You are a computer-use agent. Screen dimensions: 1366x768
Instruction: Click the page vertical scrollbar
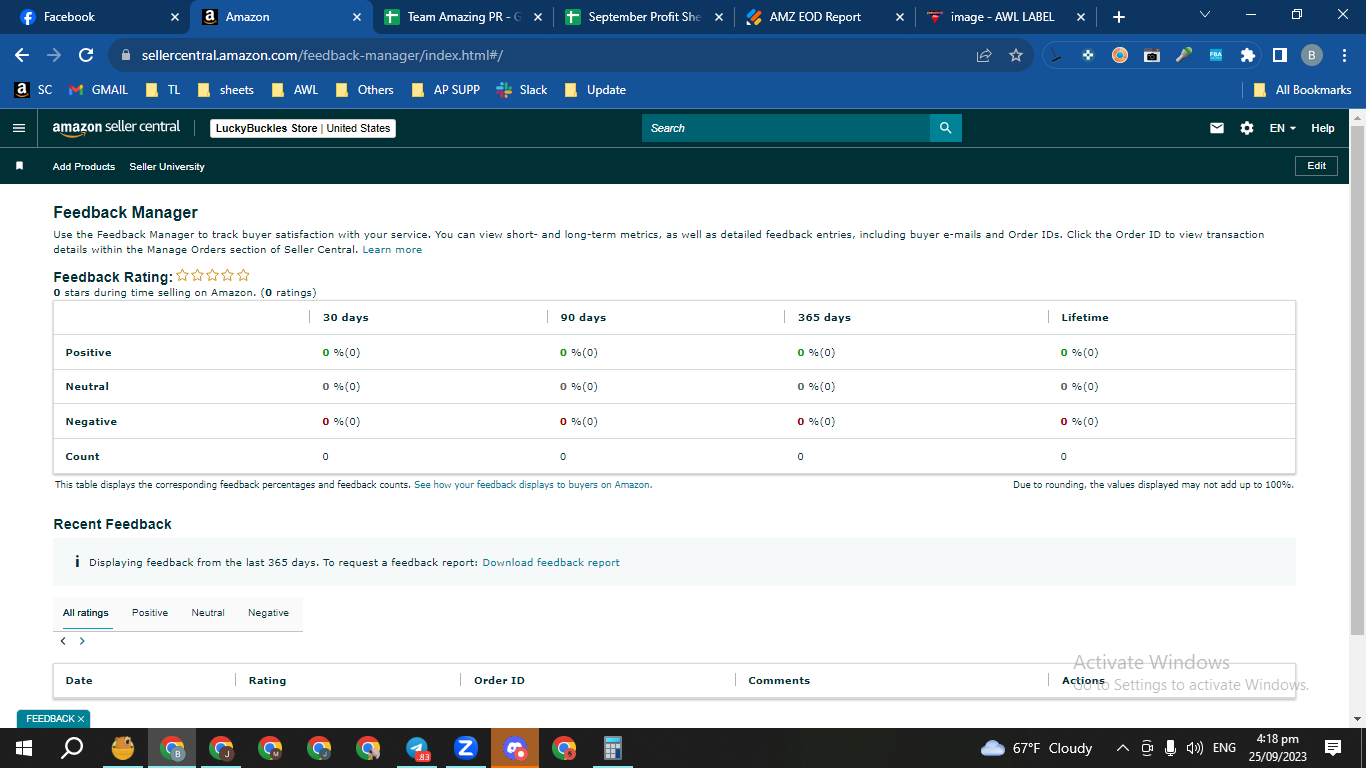click(1357, 380)
